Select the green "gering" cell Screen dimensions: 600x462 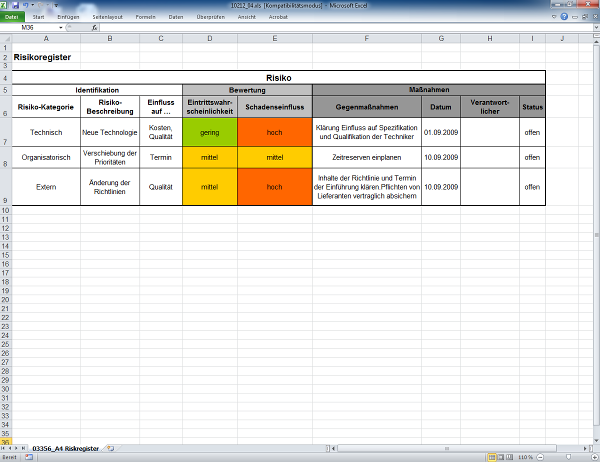210,130
